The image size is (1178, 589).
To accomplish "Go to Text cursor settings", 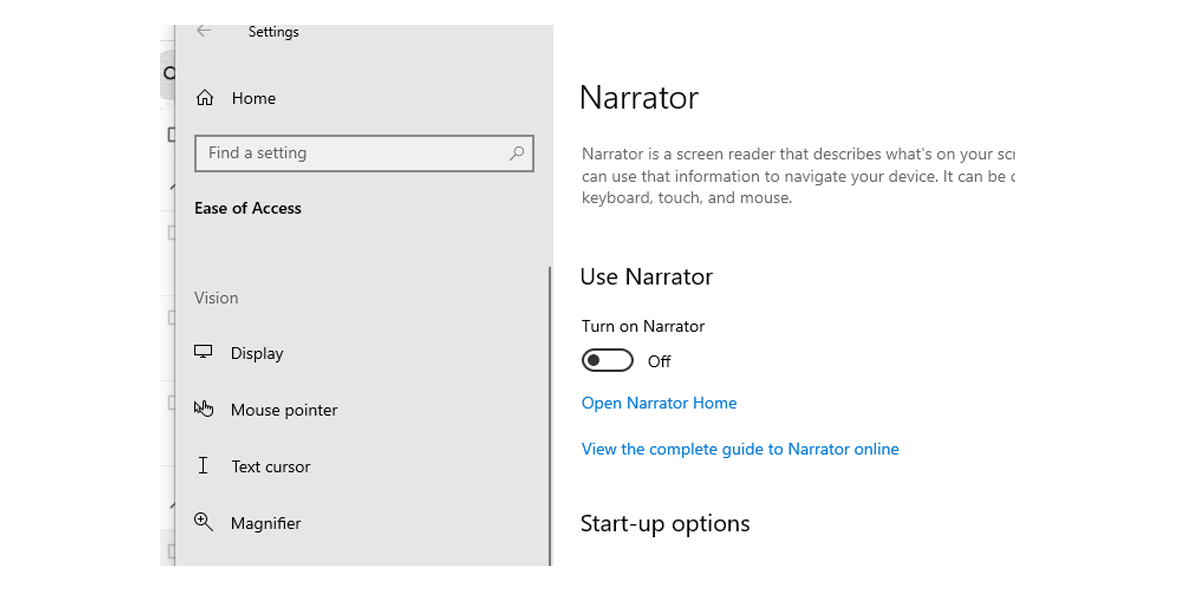I will point(270,467).
